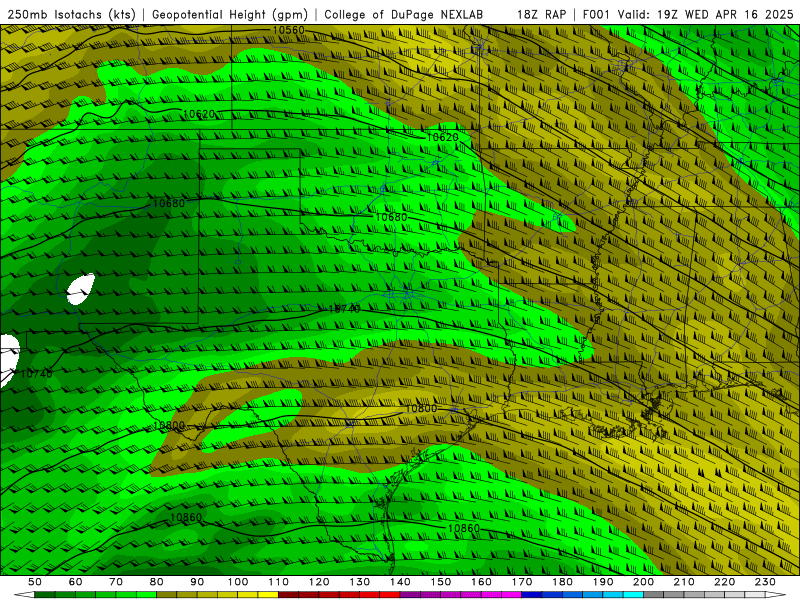Click the colorbar value 180

562,582
